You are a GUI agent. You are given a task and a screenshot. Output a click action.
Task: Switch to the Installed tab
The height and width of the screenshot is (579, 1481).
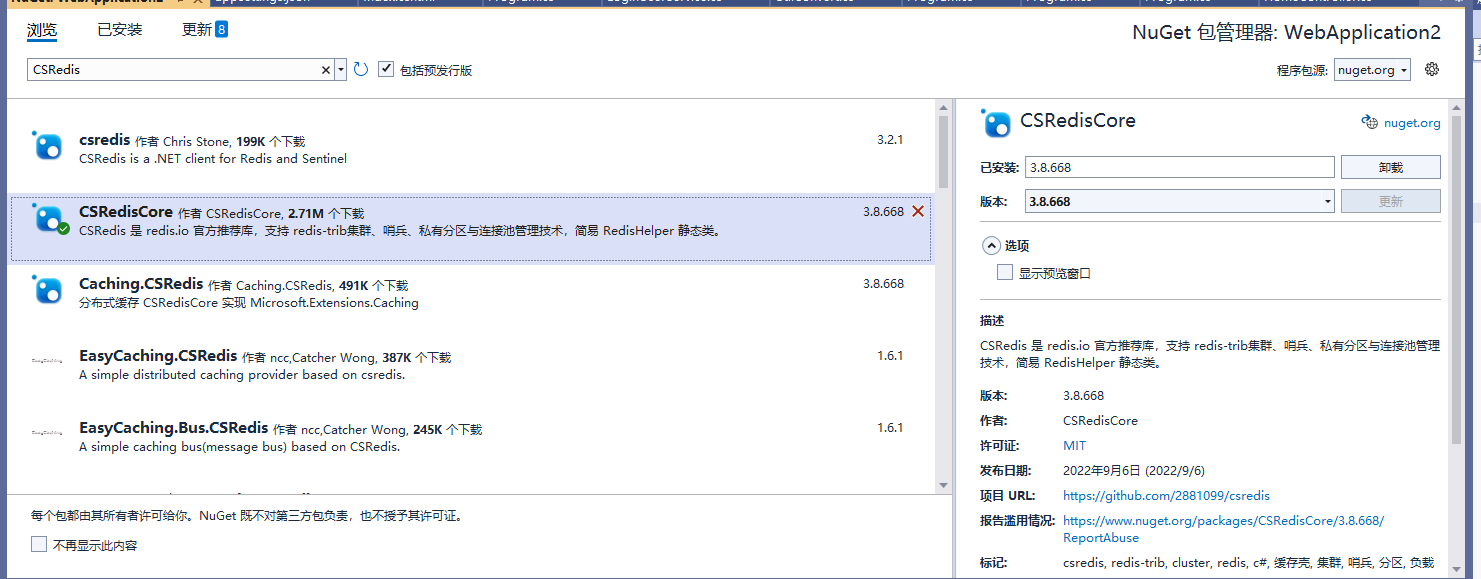pyautogui.click(x=120, y=30)
